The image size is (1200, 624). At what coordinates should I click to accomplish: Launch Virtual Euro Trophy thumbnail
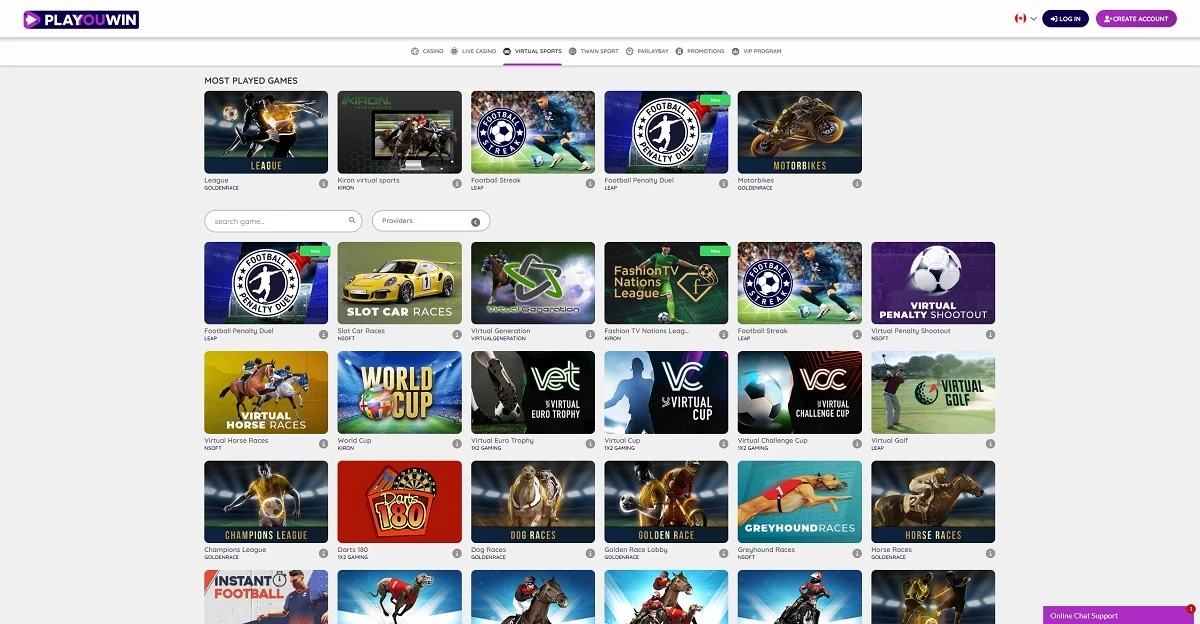(x=533, y=392)
